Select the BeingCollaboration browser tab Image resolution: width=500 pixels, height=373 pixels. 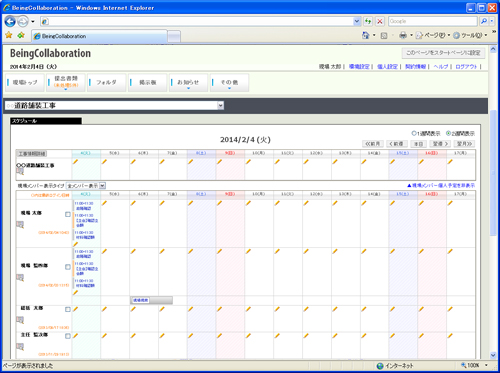[x=99, y=36]
